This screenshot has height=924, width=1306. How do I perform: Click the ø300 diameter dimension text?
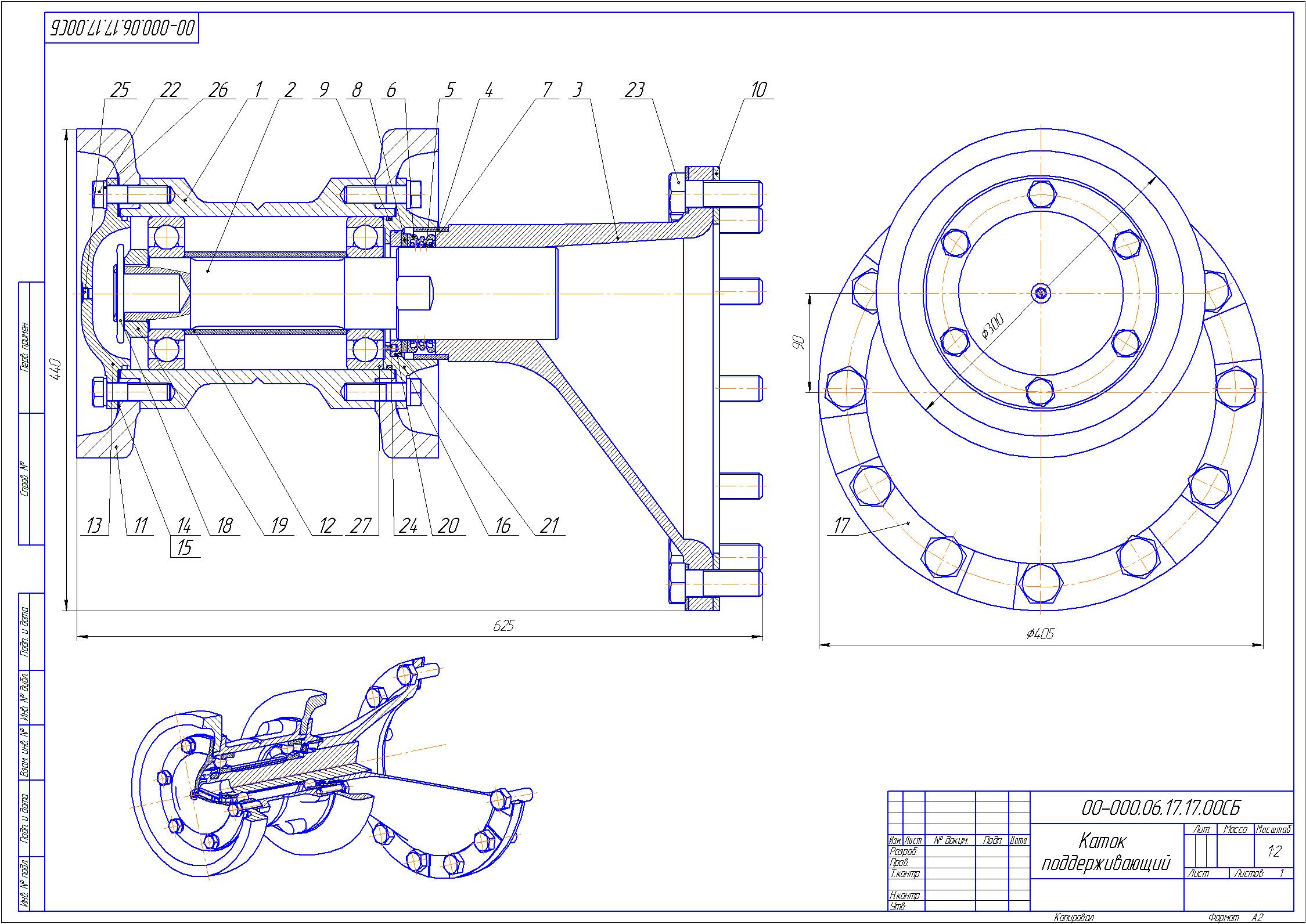coord(992,326)
